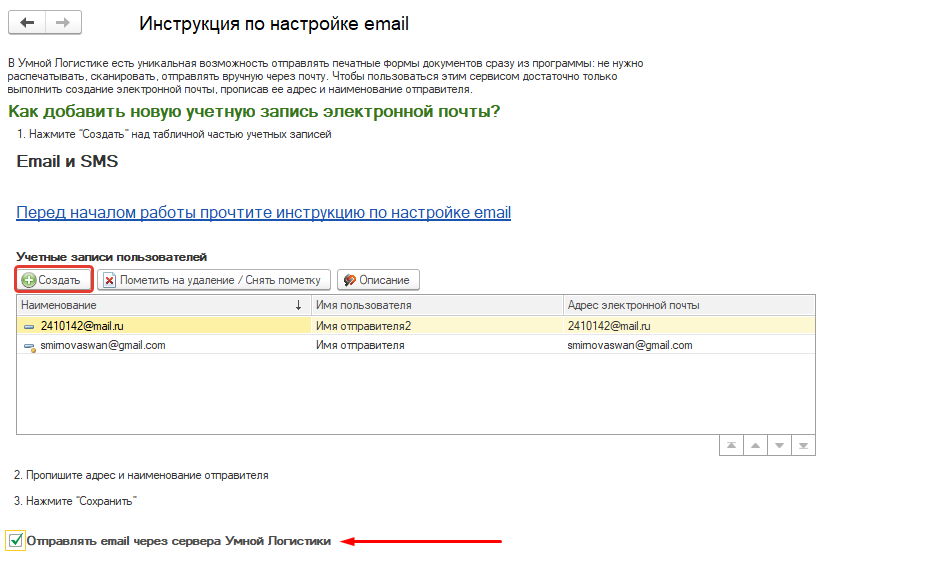This screenshot has height=564, width=935.
Task: Toggle sending email via Умная Логистика servers
Action: (16, 541)
